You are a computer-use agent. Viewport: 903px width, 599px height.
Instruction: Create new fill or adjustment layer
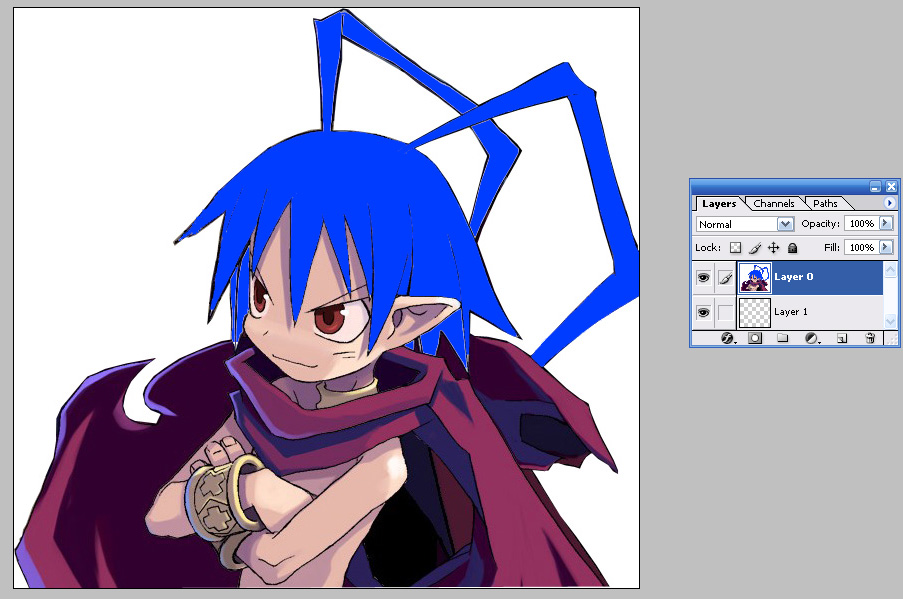(x=811, y=339)
